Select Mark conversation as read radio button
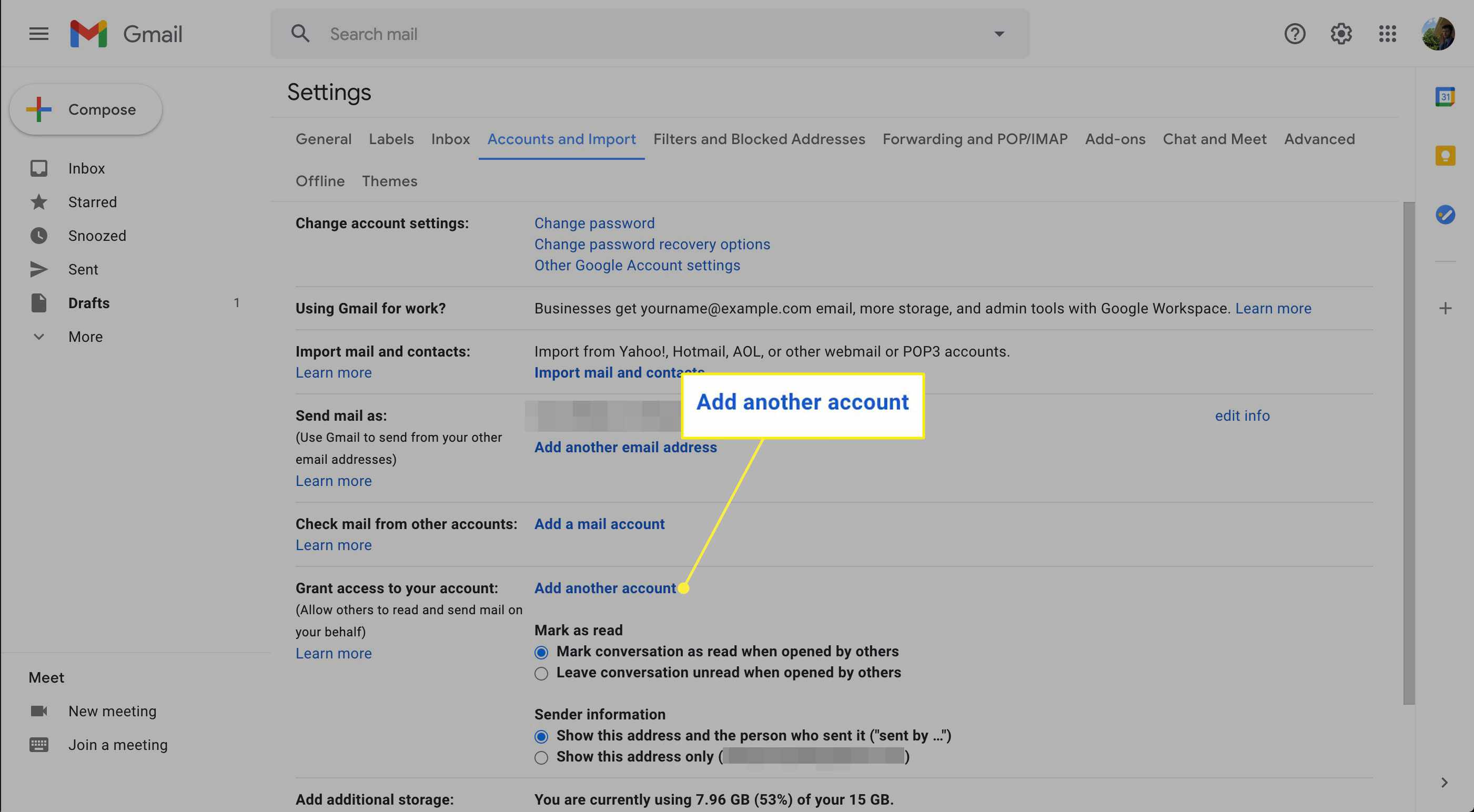 (x=541, y=651)
